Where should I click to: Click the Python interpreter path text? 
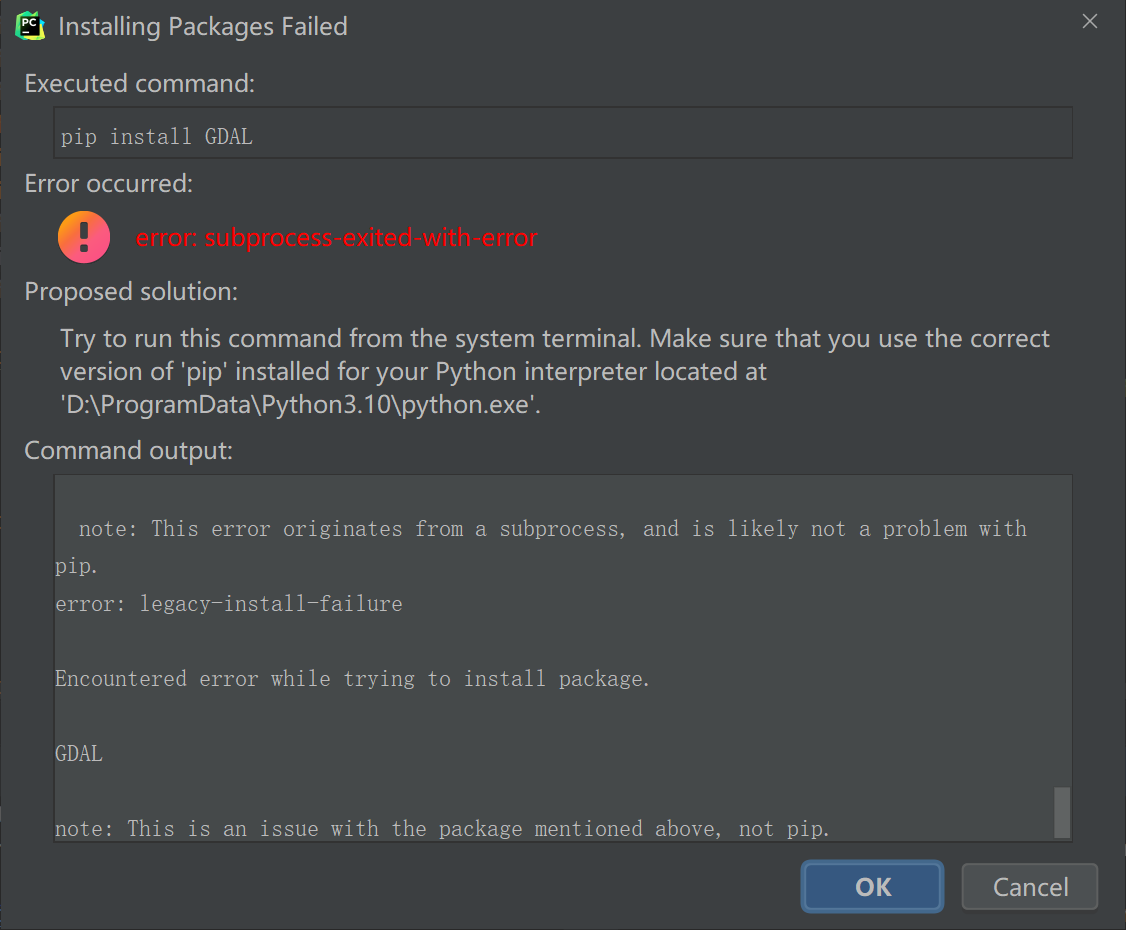pyautogui.click(x=301, y=405)
